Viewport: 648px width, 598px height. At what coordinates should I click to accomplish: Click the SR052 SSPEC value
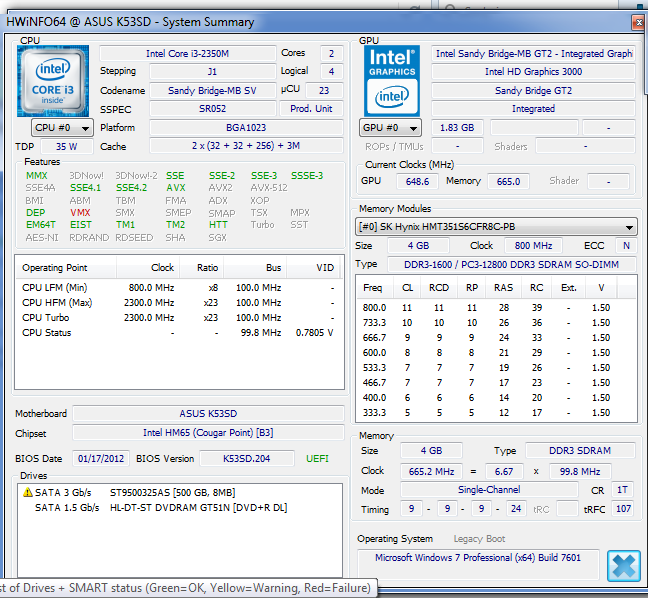coord(212,109)
